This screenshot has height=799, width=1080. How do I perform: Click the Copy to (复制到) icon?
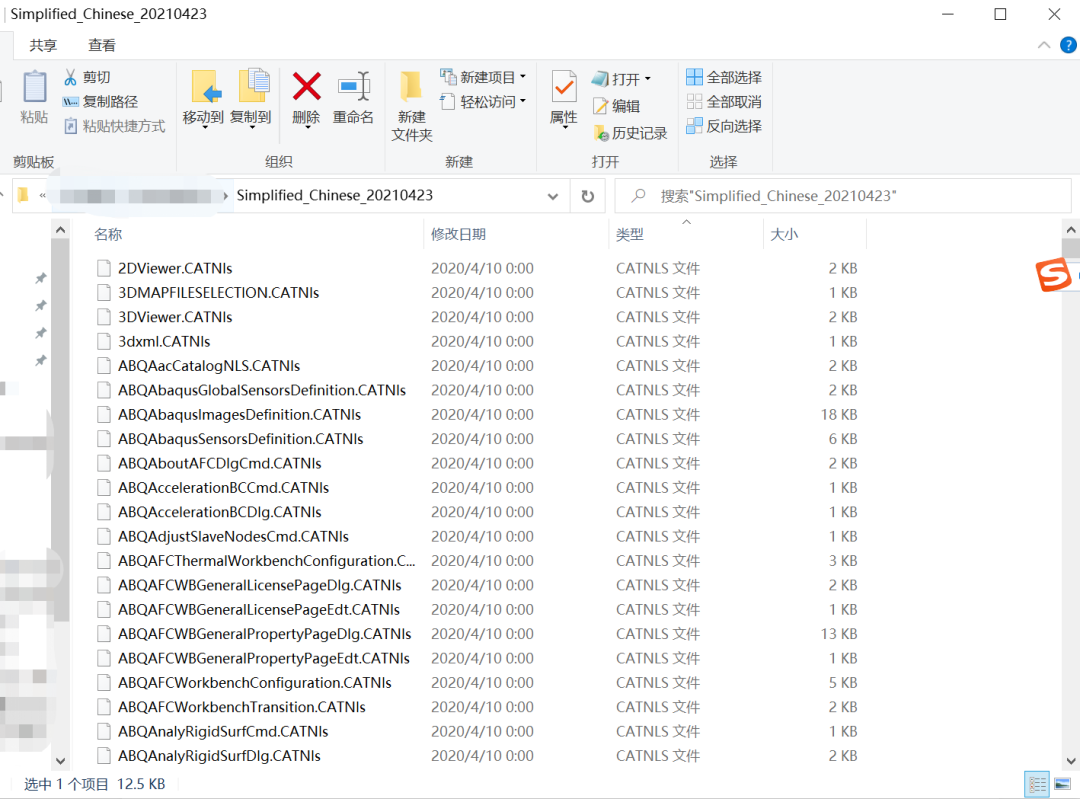tap(251, 88)
